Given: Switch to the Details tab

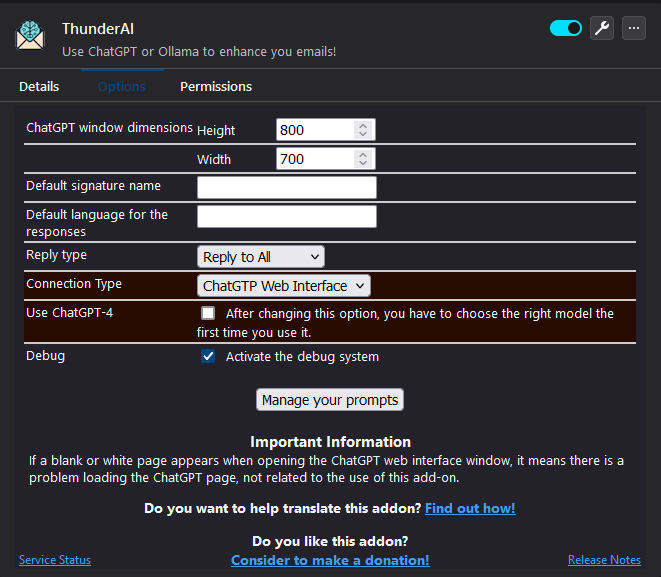Looking at the screenshot, I should (39, 86).
